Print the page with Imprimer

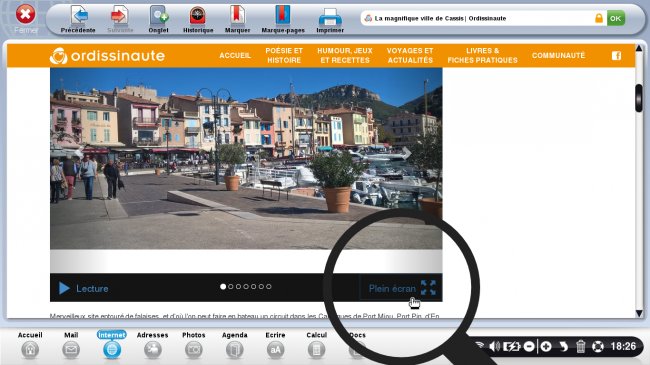330,19
